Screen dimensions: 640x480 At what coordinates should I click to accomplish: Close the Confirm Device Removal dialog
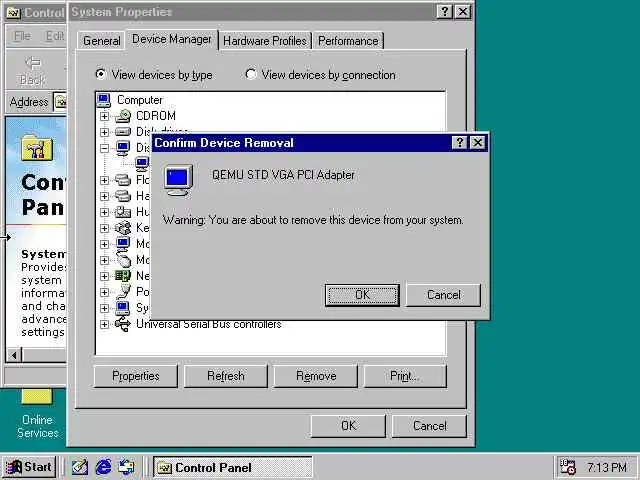(x=478, y=142)
